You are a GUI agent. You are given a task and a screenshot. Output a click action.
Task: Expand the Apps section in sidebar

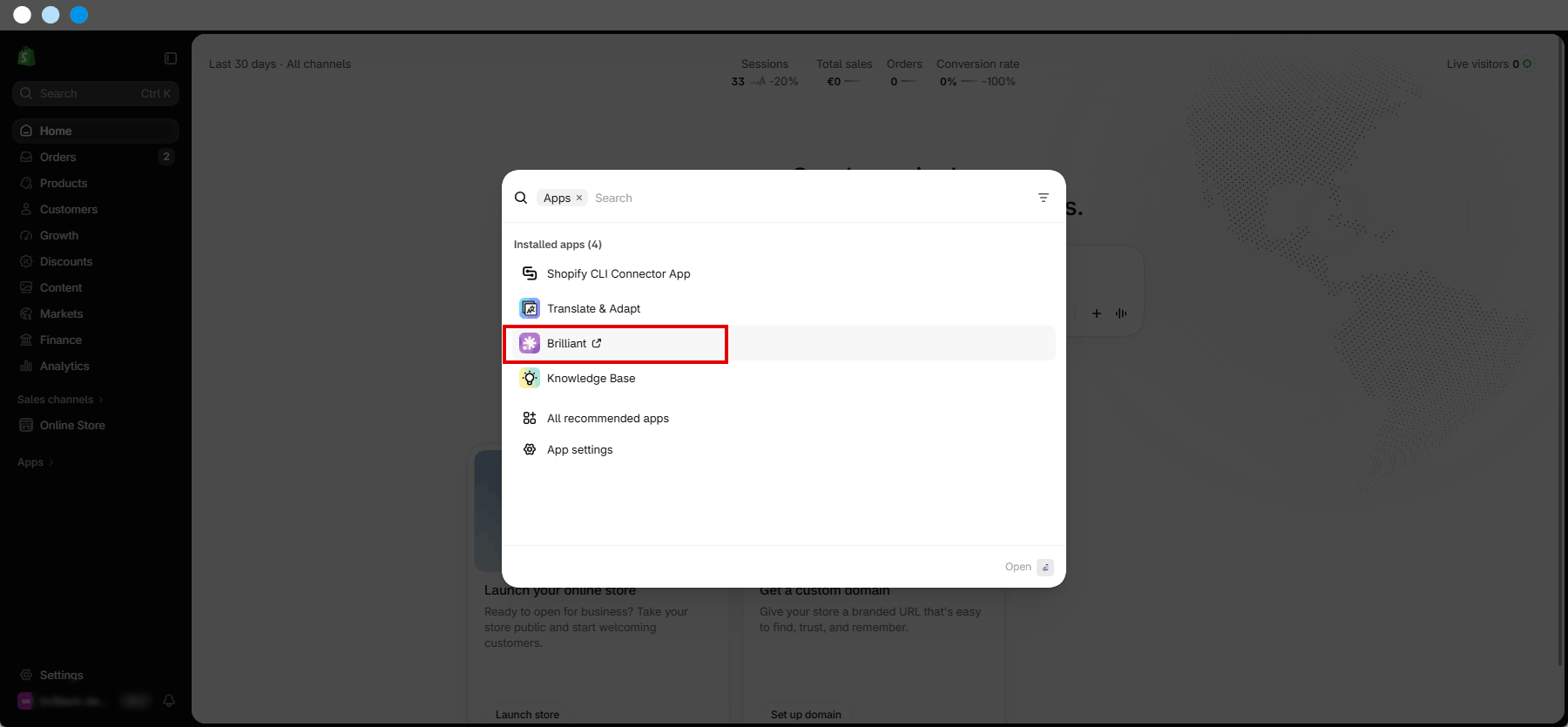coord(36,462)
